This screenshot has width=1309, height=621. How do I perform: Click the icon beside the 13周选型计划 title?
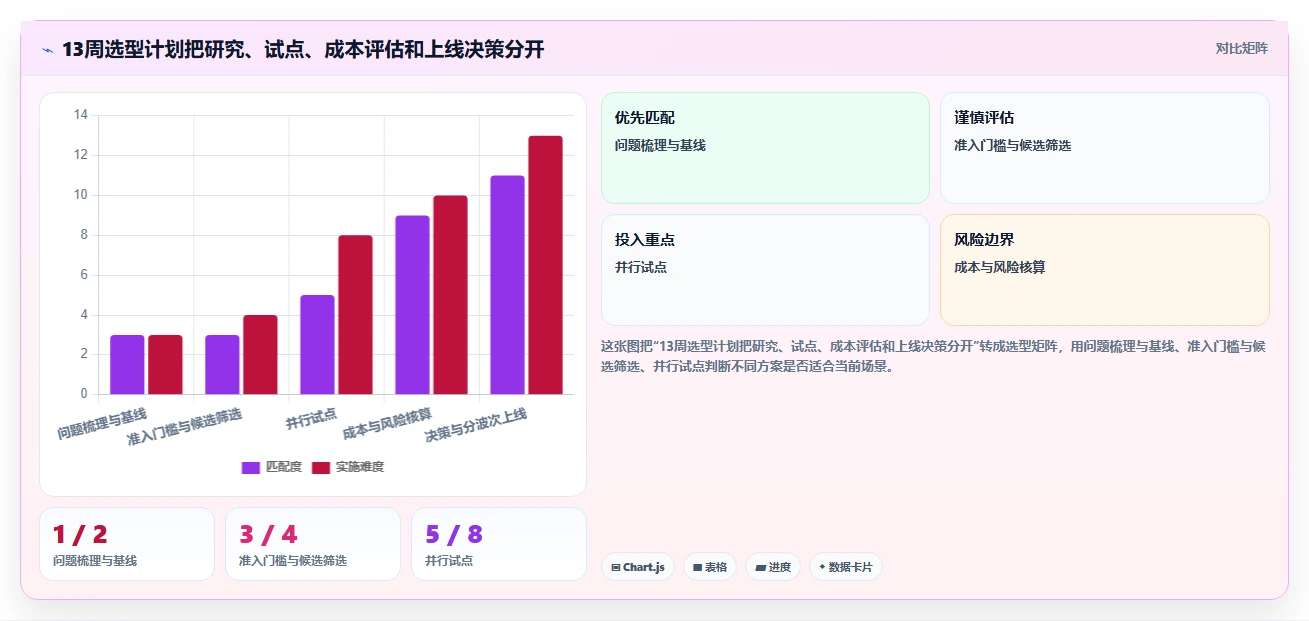point(47,50)
